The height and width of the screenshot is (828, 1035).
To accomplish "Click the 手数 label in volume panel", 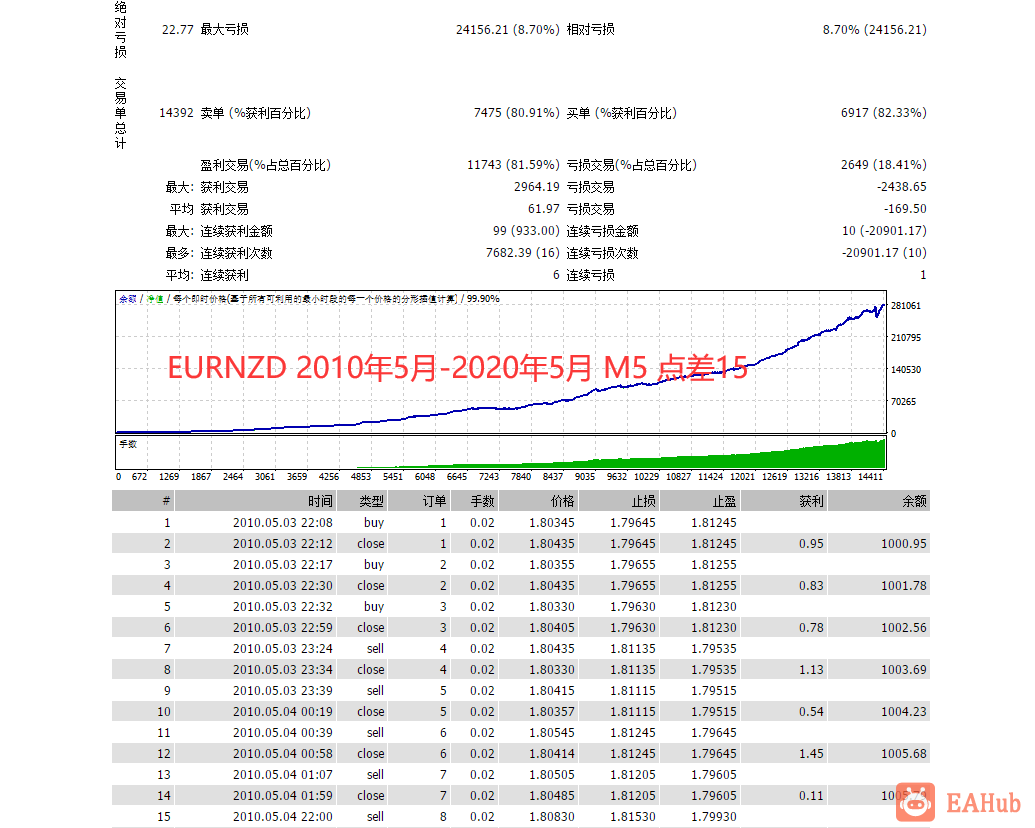I will [x=127, y=444].
